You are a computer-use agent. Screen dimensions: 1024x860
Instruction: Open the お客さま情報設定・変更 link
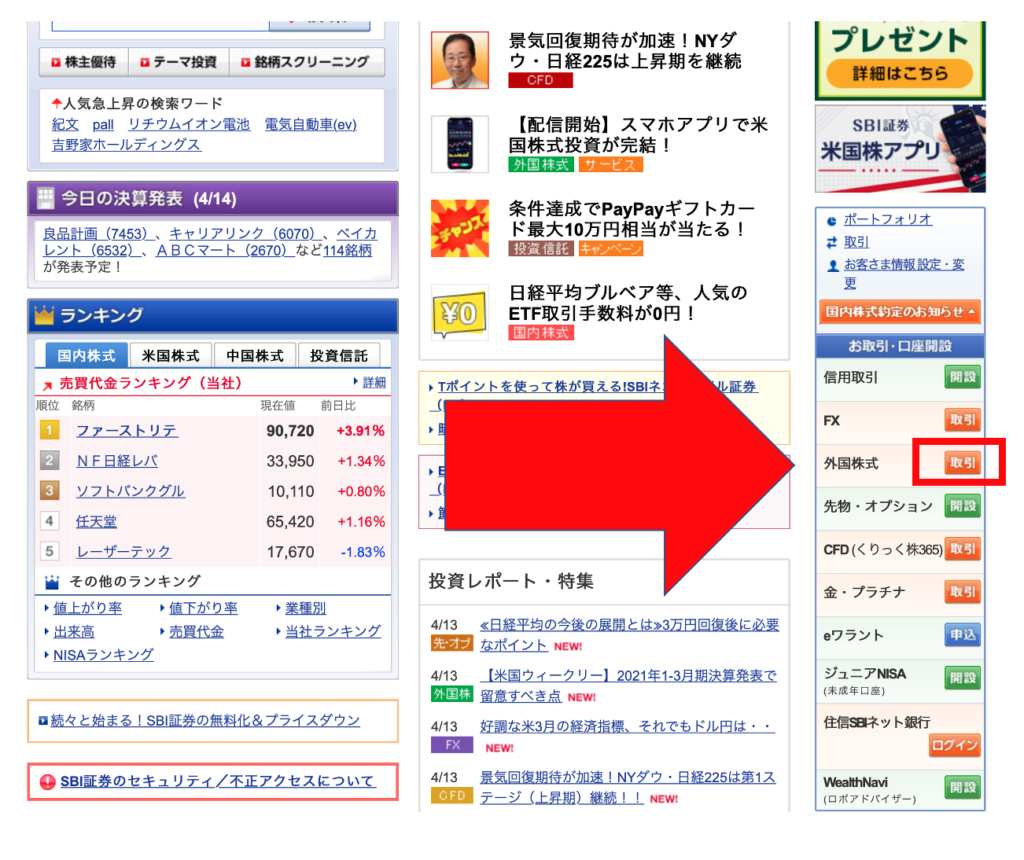904,274
